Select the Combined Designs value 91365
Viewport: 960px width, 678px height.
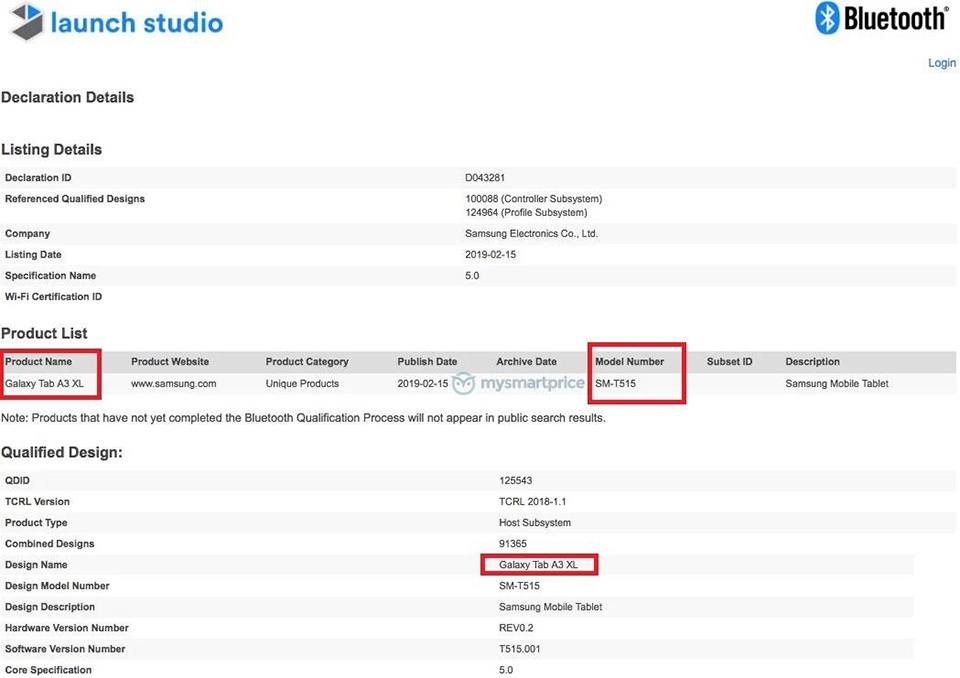click(x=512, y=543)
